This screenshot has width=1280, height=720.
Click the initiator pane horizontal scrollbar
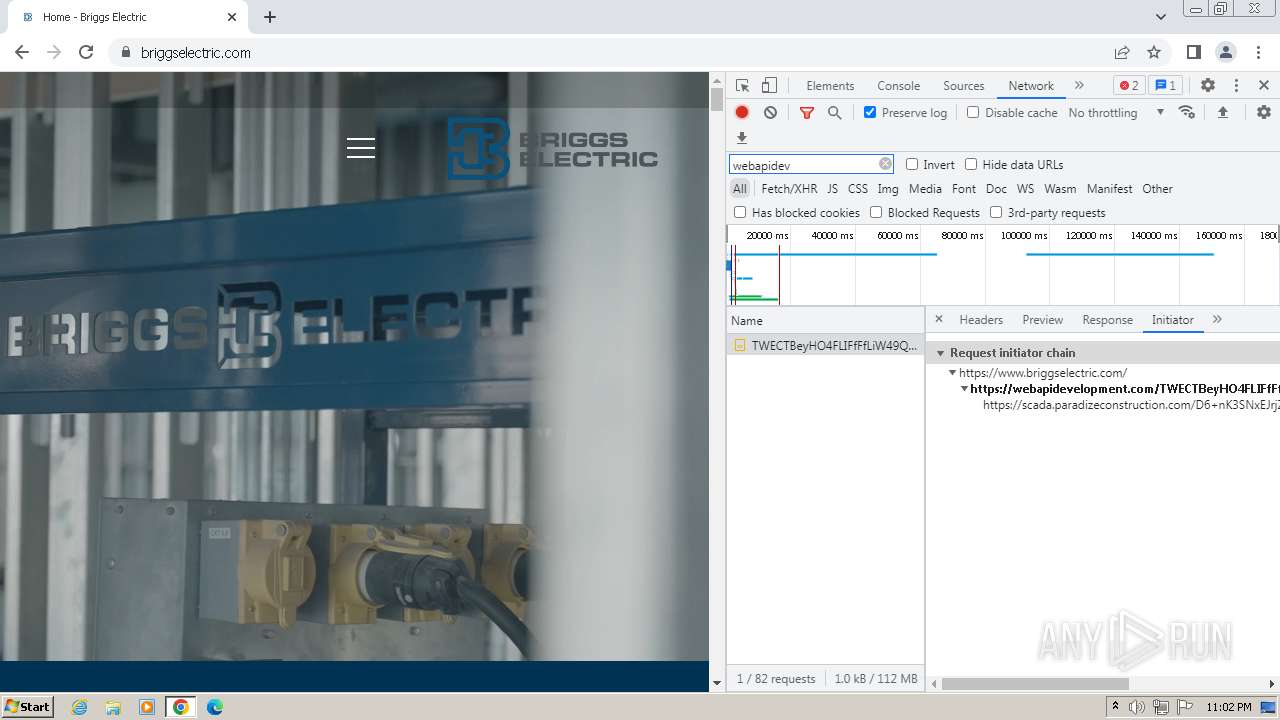pos(1035,684)
